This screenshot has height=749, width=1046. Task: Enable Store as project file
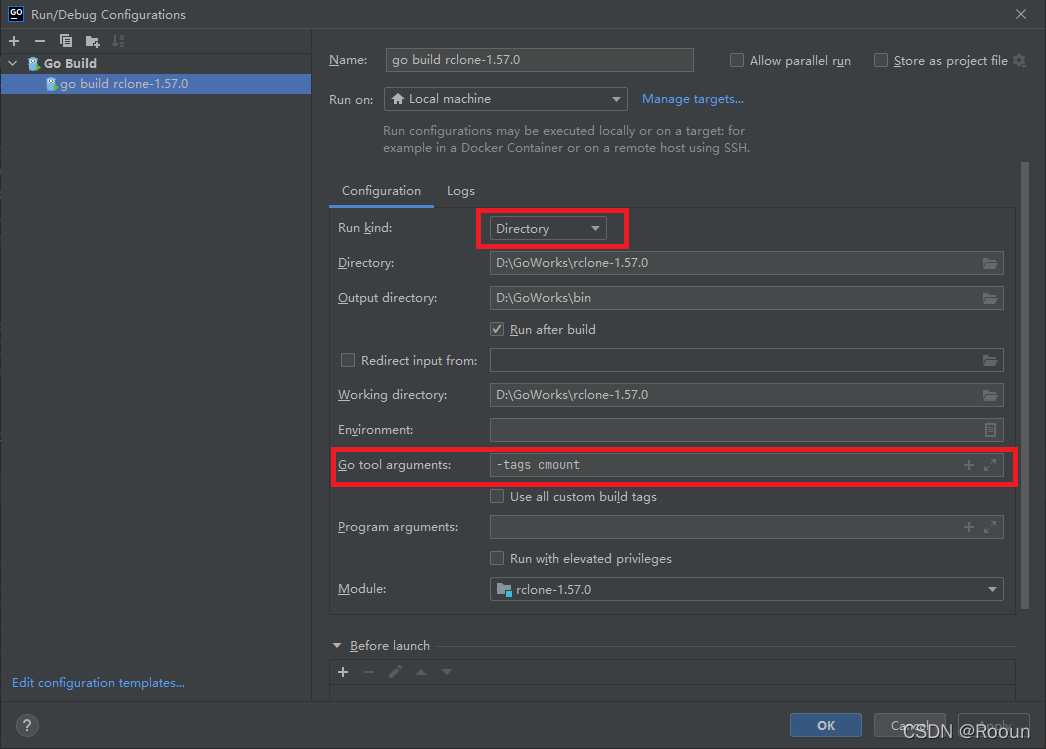point(881,60)
